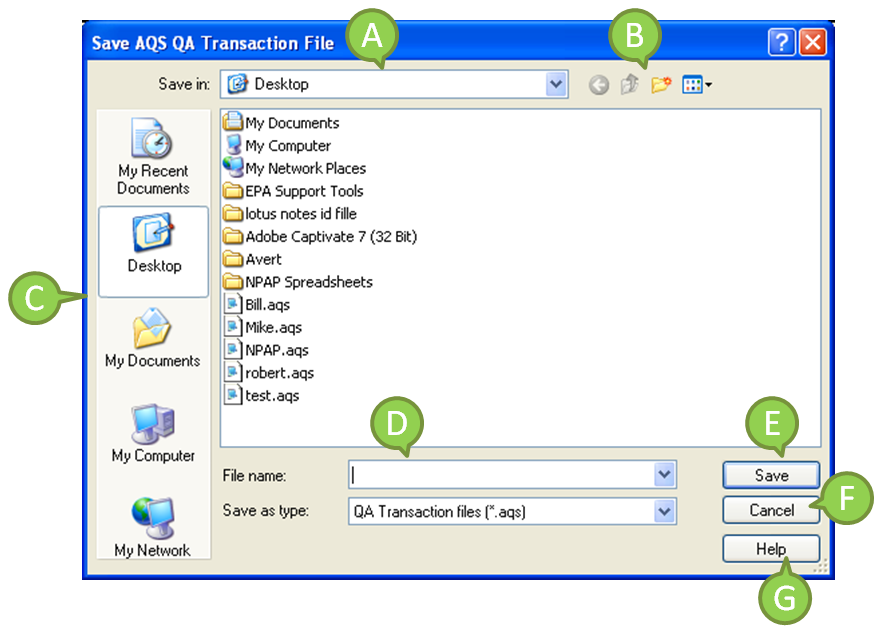Expand the Save as type dropdown
Image resolution: width=879 pixels, height=626 pixels.
[x=664, y=511]
